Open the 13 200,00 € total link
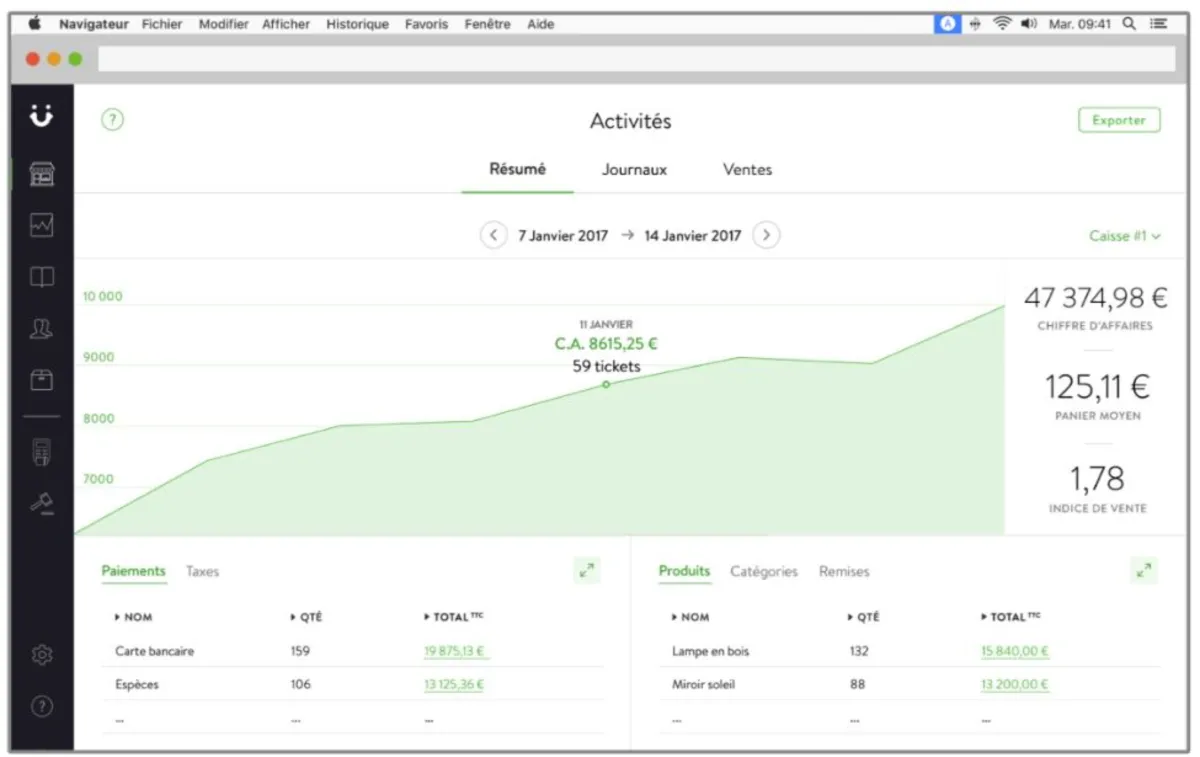The height and width of the screenshot is (757, 1200). [x=1015, y=685]
